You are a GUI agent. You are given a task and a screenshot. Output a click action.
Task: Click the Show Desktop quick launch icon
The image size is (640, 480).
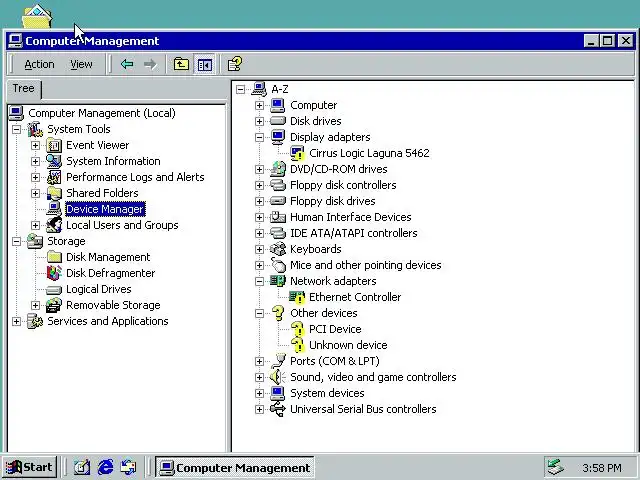(x=82, y=467)
